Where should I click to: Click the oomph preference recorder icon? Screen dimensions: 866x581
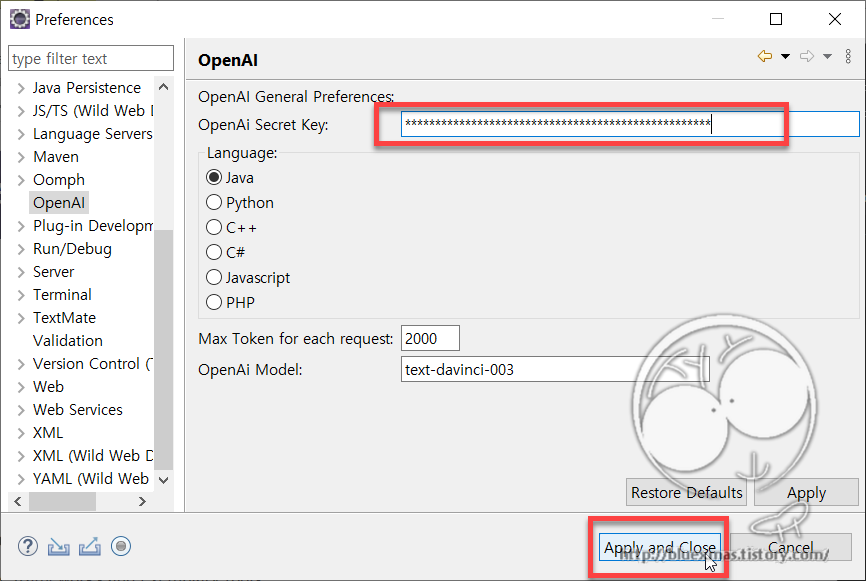click(x=120, y=546)
